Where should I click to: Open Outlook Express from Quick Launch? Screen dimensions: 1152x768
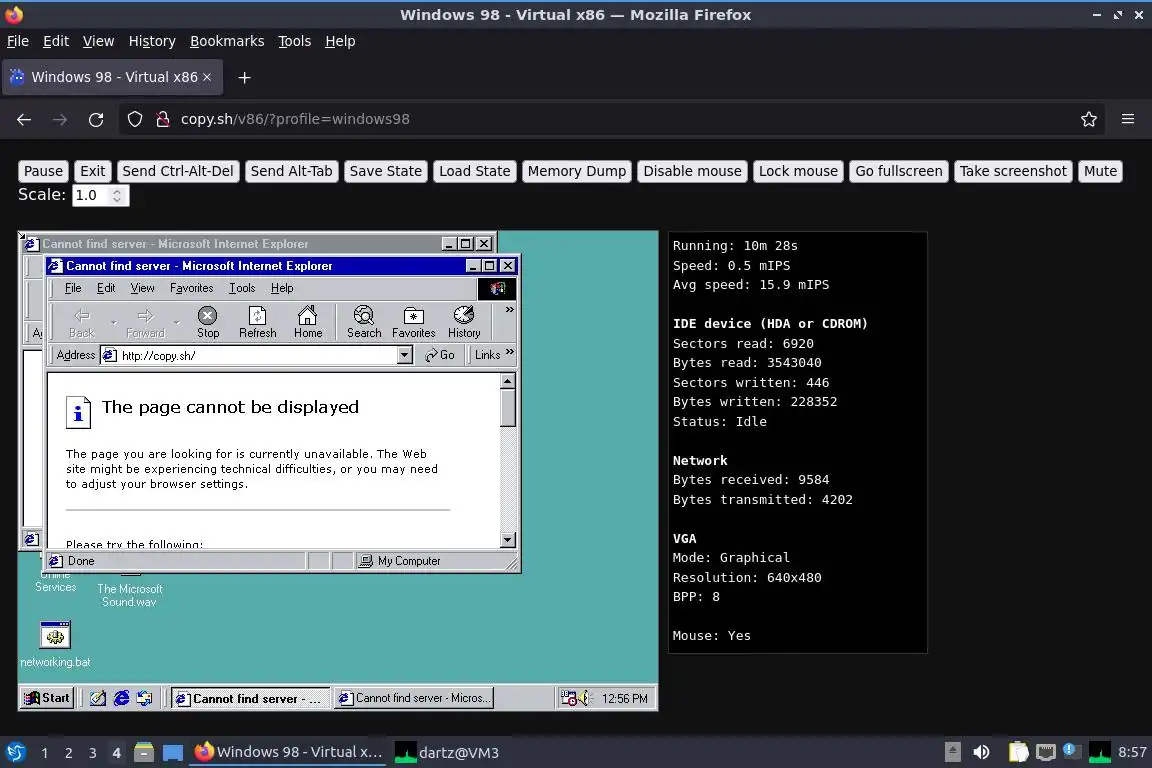point(145,698)
